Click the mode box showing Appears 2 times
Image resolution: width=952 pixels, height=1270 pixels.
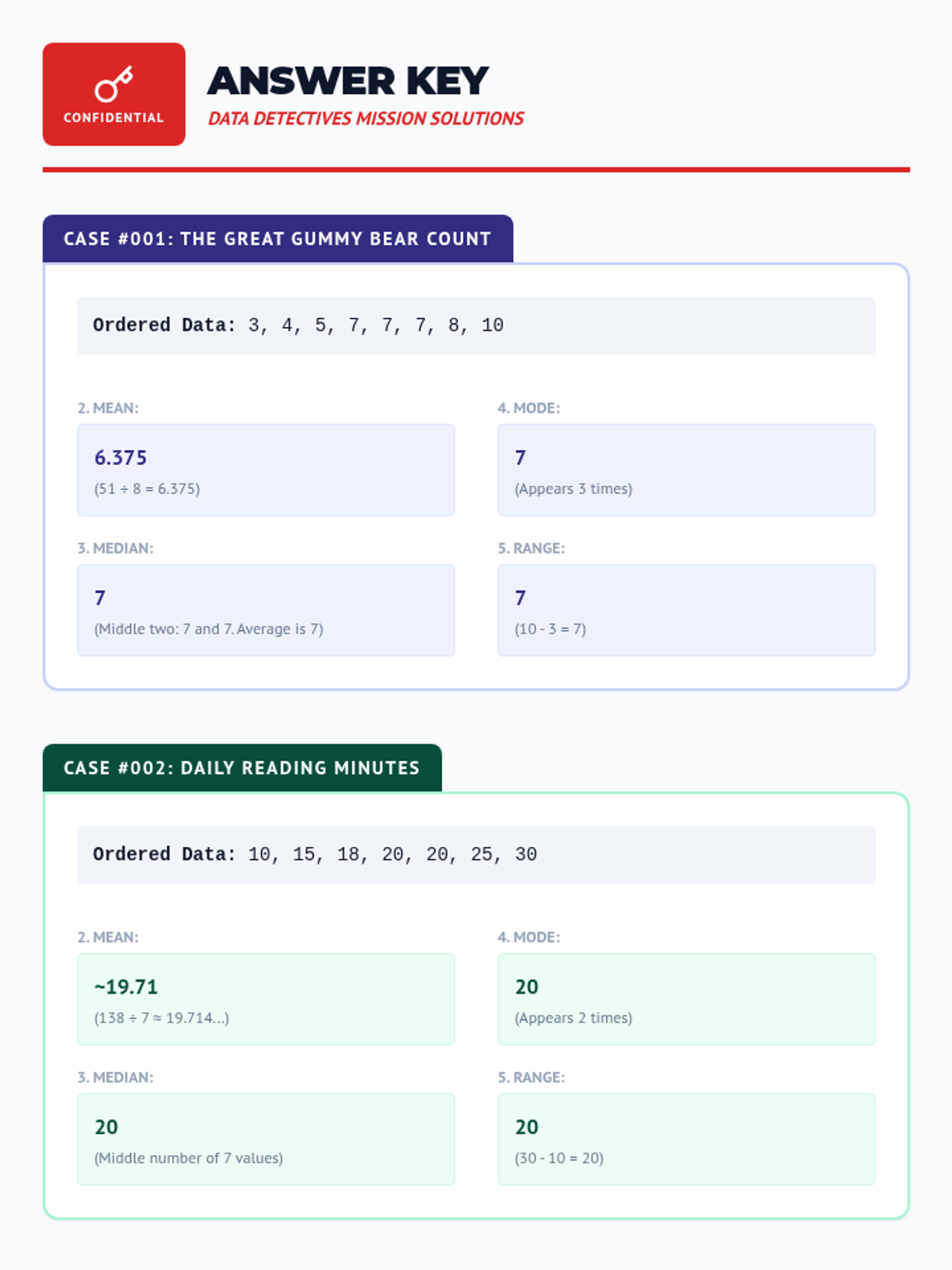[686, 999]
